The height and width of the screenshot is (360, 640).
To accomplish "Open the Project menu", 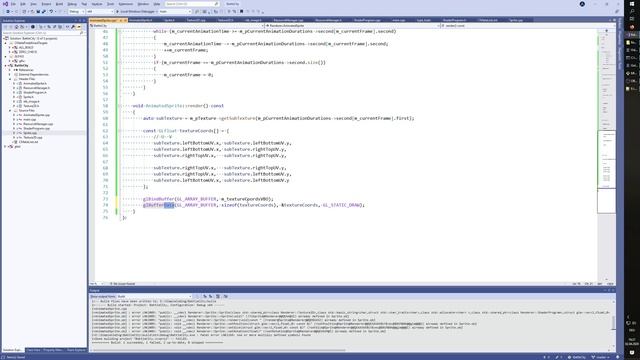I will [x=46, y=4].
